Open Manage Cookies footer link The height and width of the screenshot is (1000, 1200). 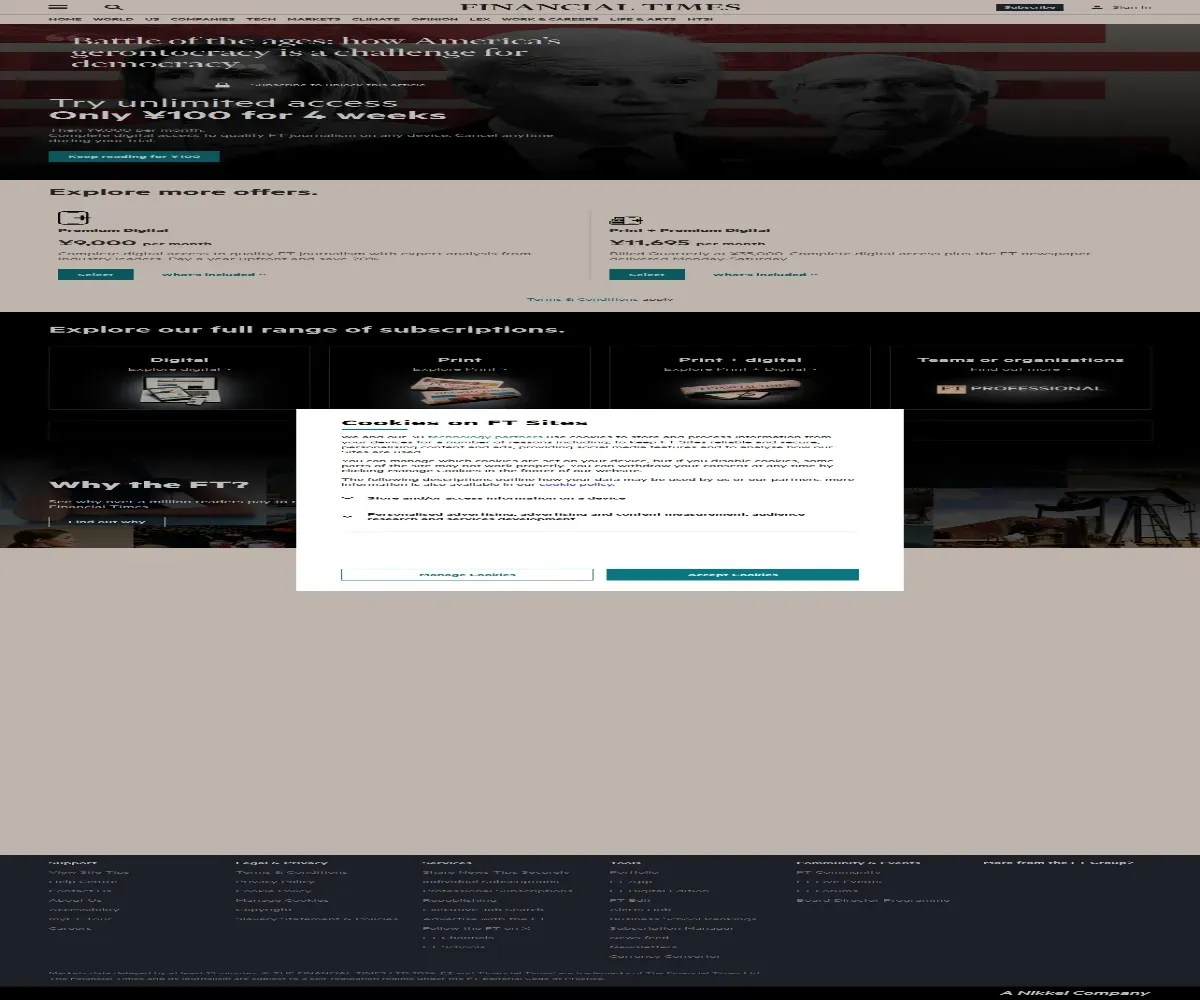pos(282,900)
